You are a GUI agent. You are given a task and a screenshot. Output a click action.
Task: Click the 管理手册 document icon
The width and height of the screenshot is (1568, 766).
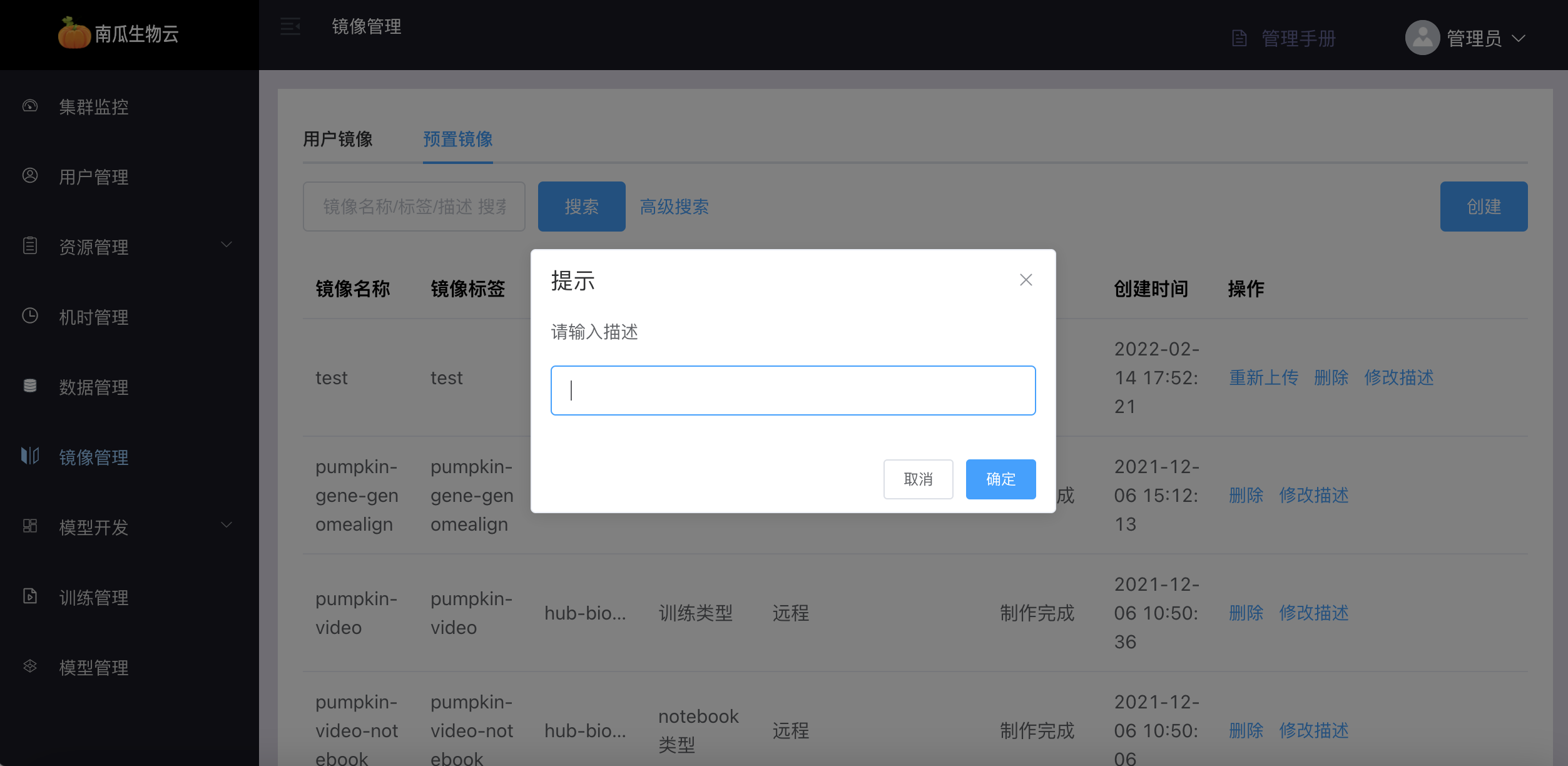1240,38
